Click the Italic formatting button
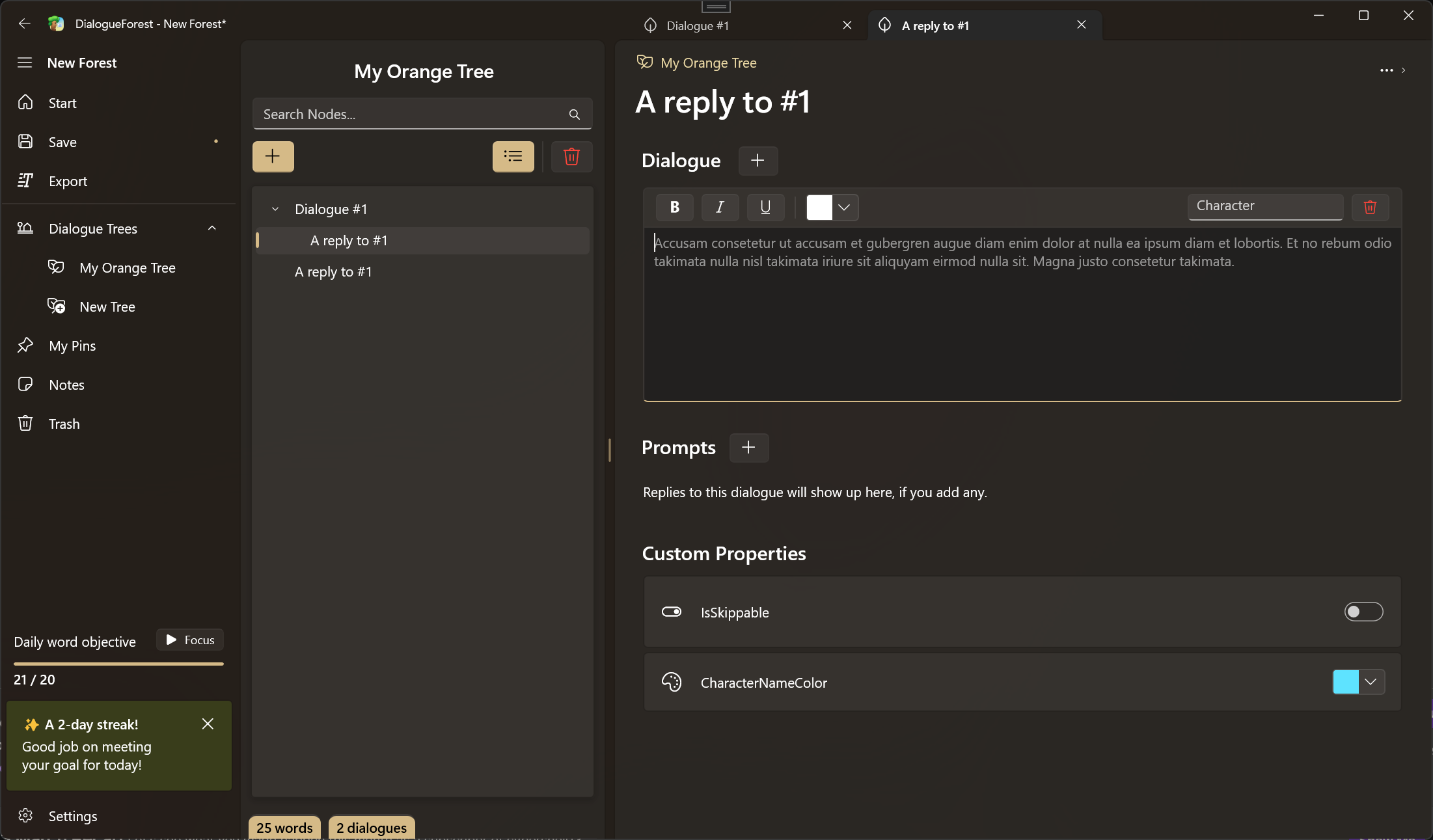This screenshot has width=1433, height=840. [720, 207]
